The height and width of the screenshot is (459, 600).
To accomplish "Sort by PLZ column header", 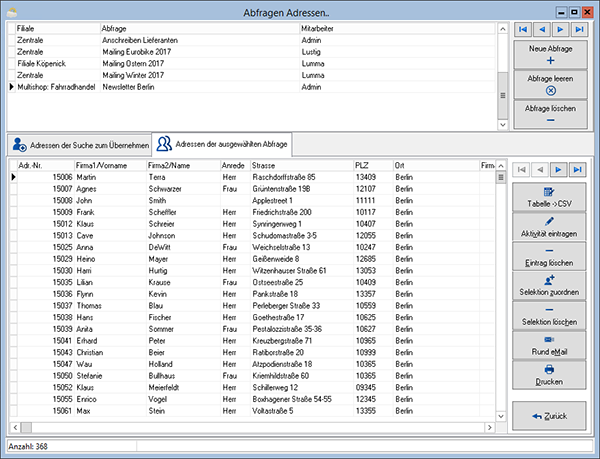I will point(373,165).
